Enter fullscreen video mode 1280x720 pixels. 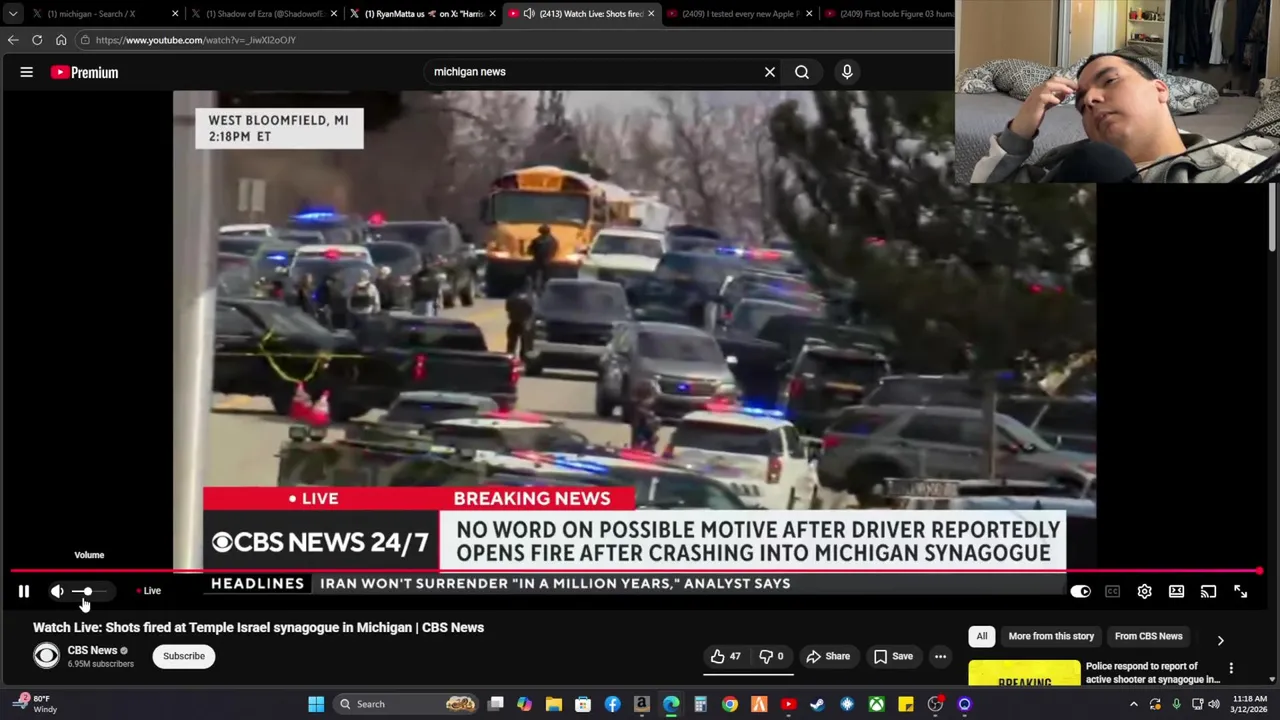1240,592
